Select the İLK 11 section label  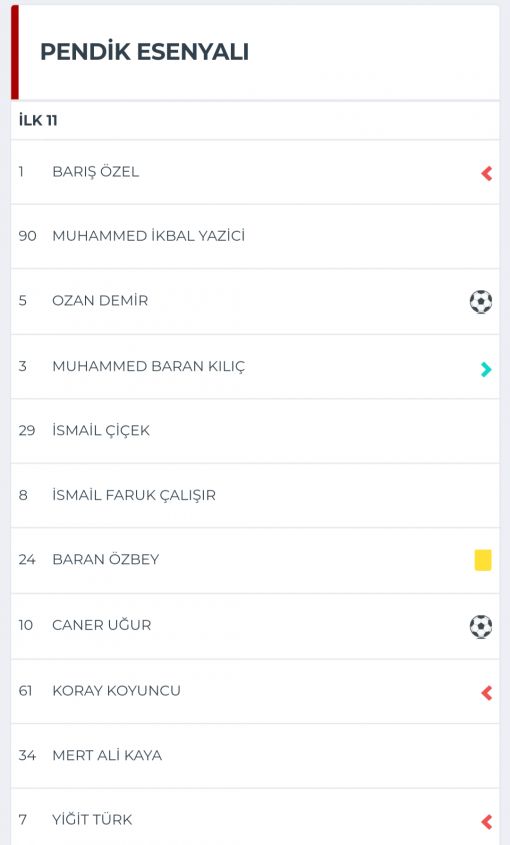click(x=38, y=120)
